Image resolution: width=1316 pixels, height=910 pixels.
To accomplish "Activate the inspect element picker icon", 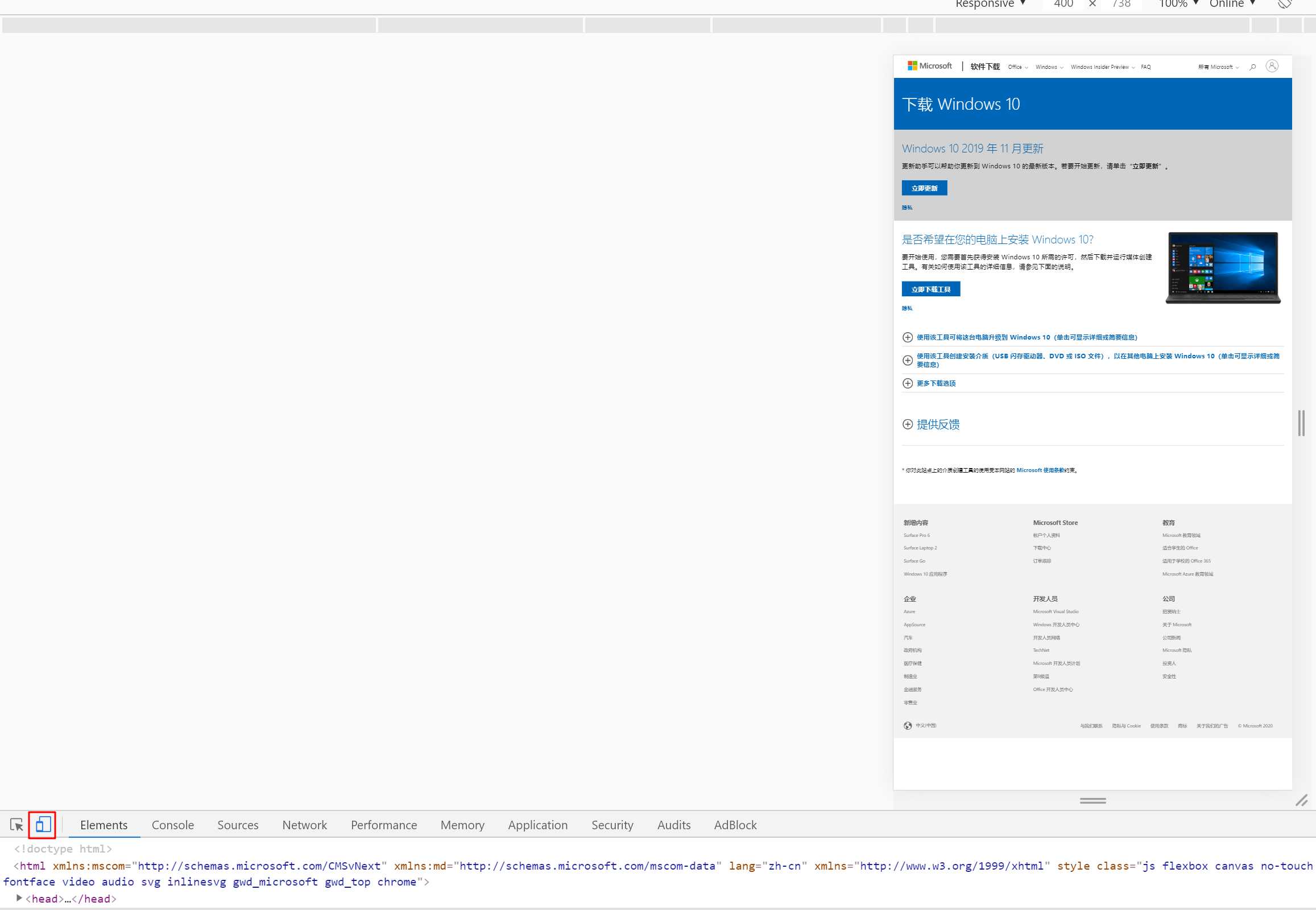I will click(16, 825).
